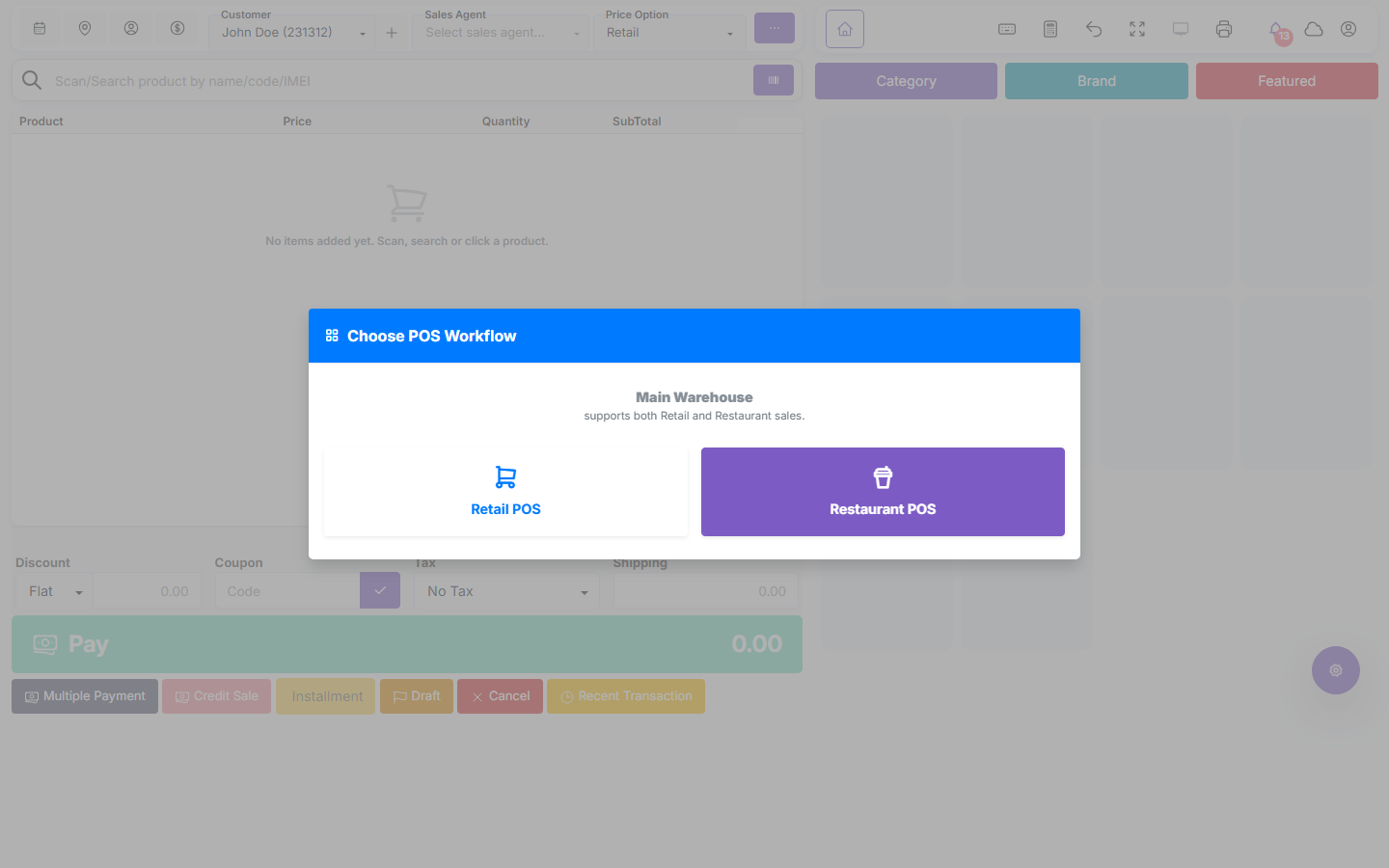Image resolution: width=1389 pixels, height=868 pixels.
Task: Open Recent Transaction list
Action: click(x=626, y=696)
